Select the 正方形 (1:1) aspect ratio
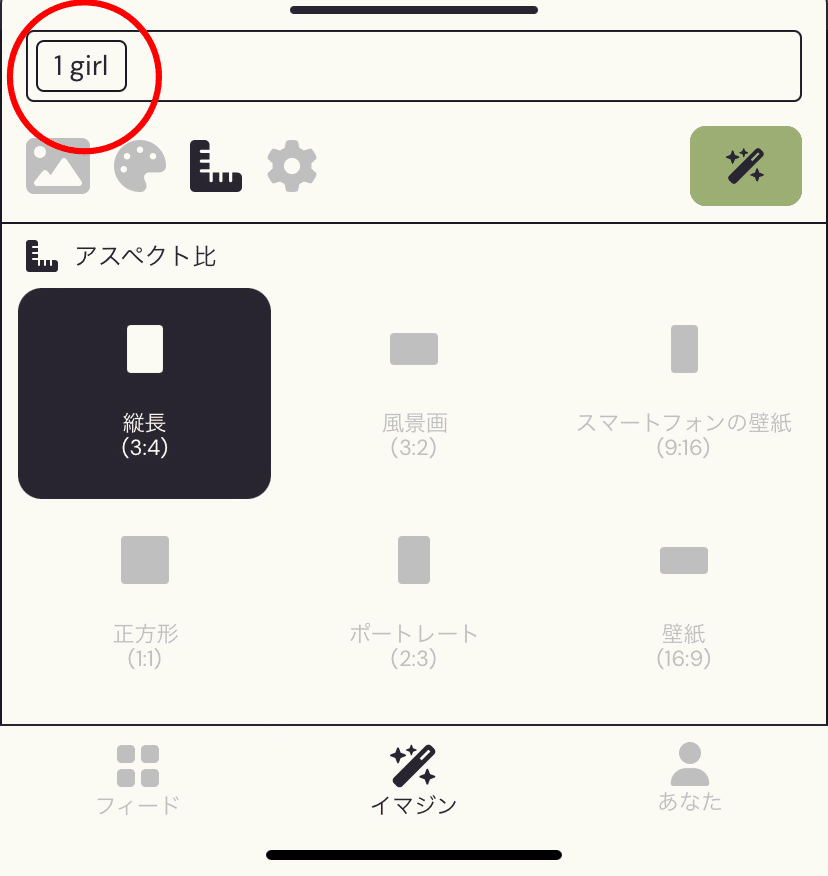Screen dimensions: 828x876 [x=145, y=604]
